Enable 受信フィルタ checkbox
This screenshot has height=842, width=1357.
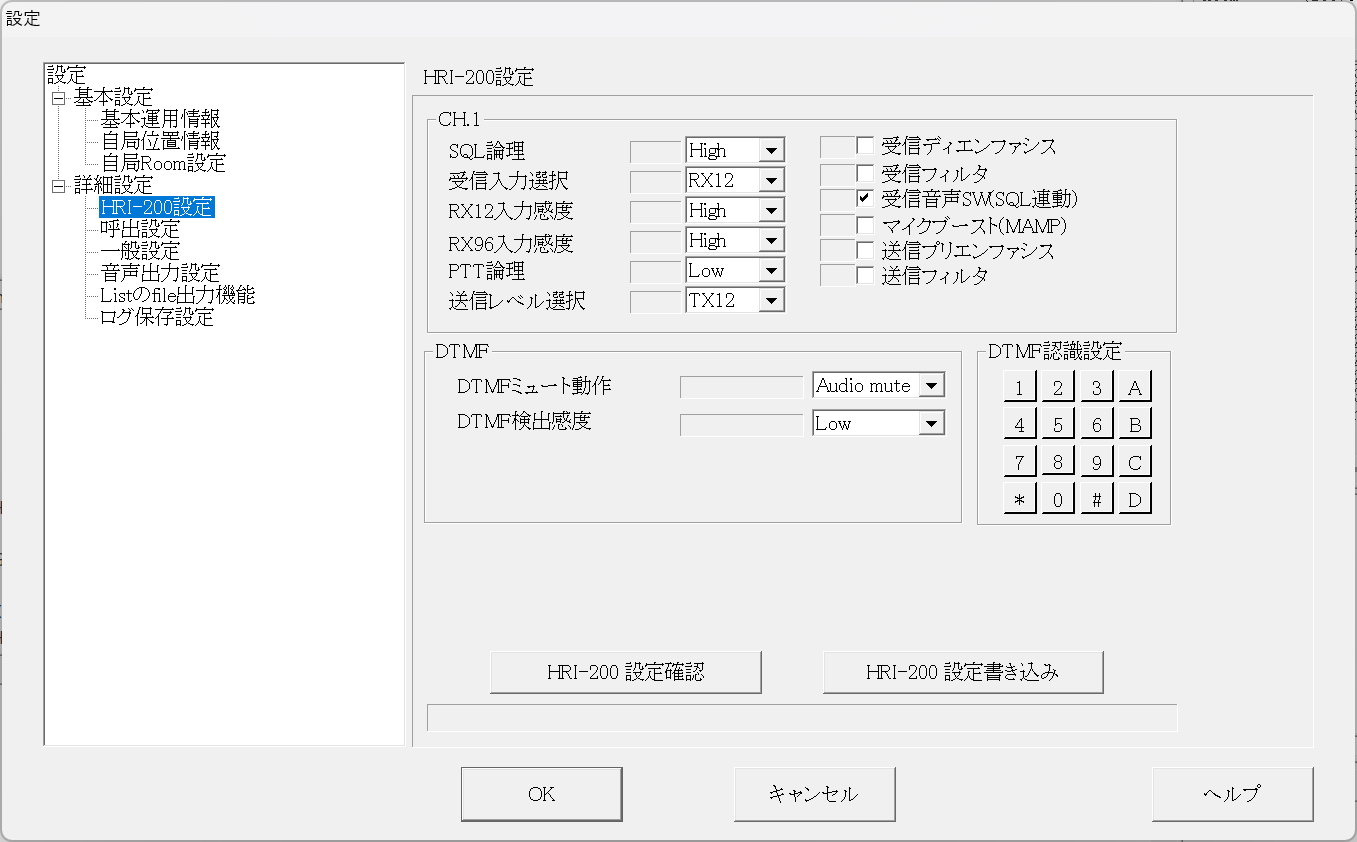[864, 173]
